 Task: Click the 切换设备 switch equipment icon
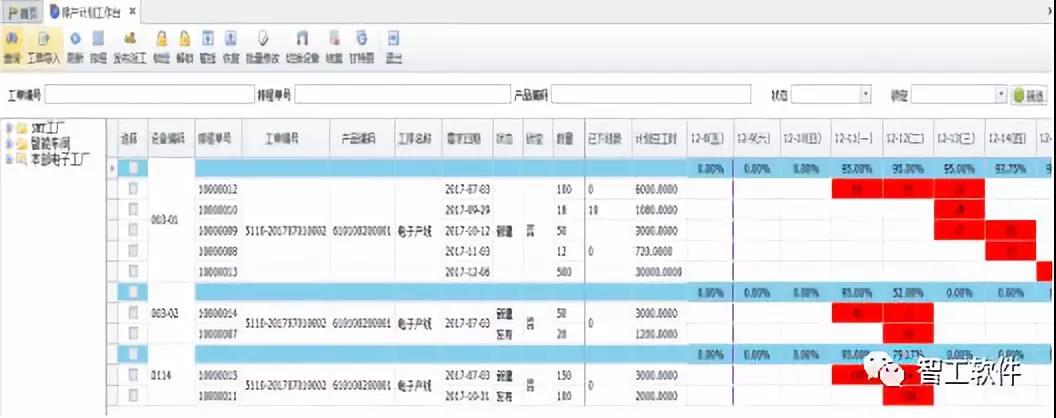301,45
